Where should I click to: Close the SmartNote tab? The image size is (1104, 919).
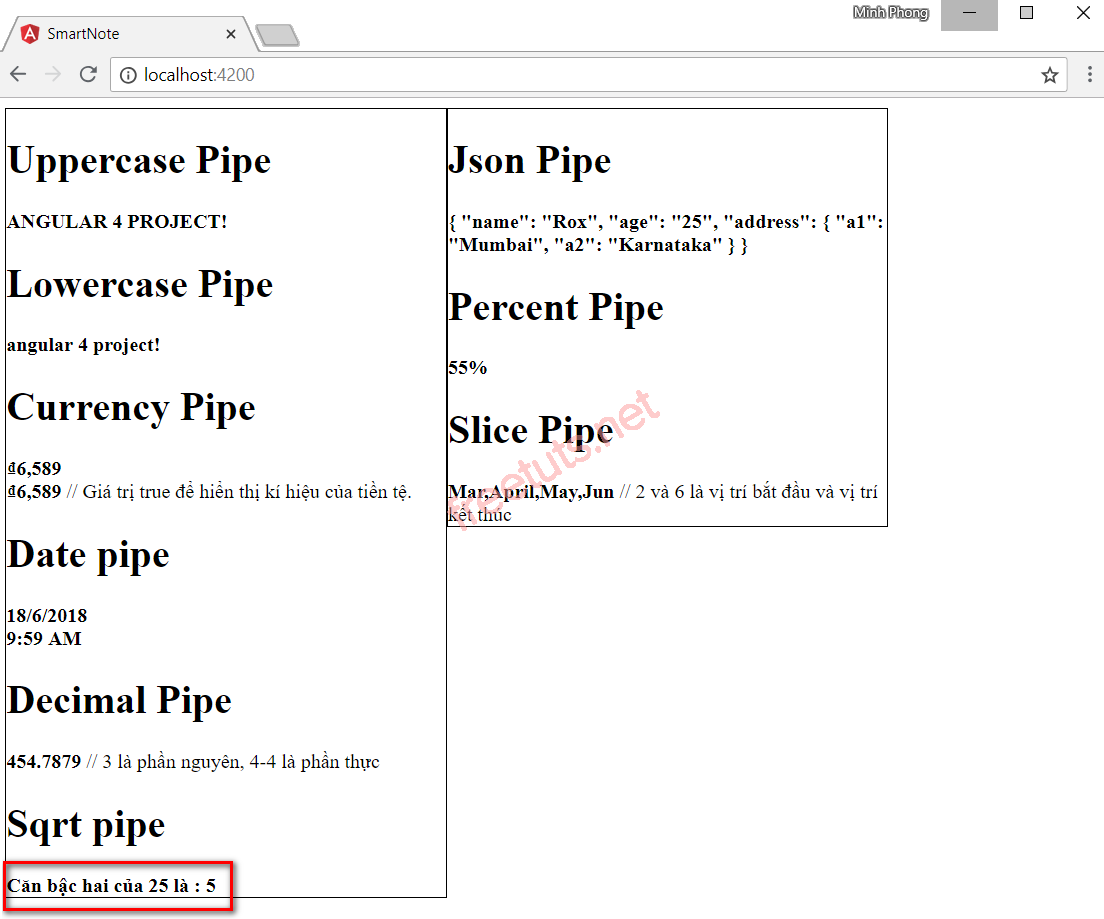(x=231, y=32)
